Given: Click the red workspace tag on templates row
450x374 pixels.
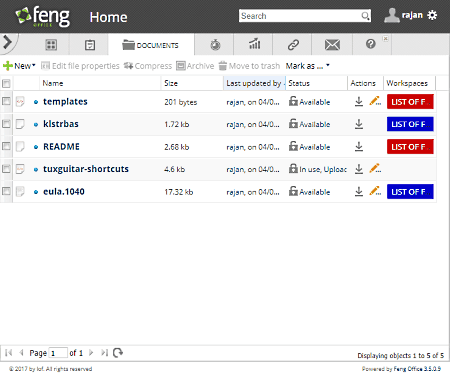Looking at the screenshot, I should point(410,102).
